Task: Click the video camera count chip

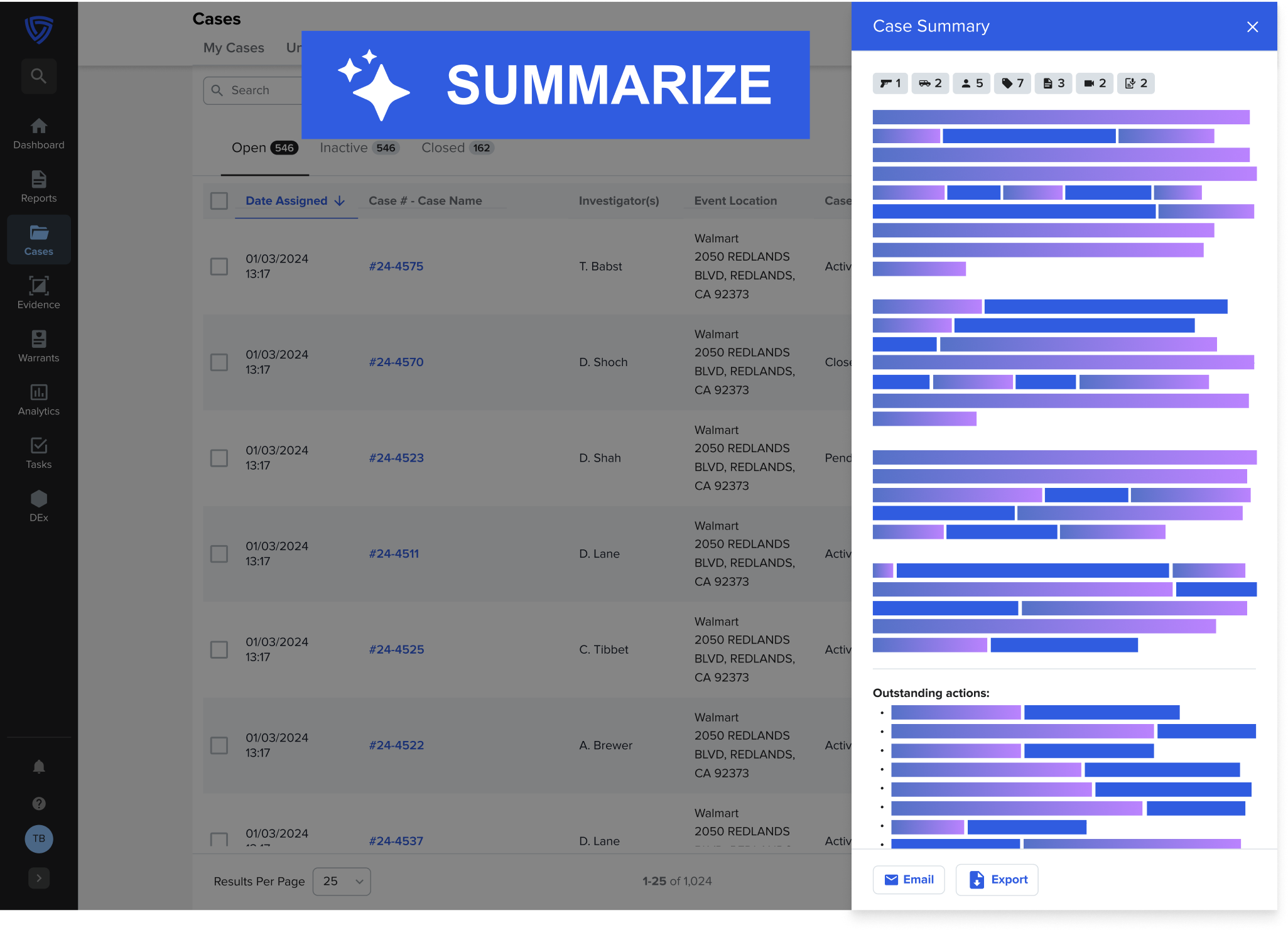Action: click(x=1095, y=84)
